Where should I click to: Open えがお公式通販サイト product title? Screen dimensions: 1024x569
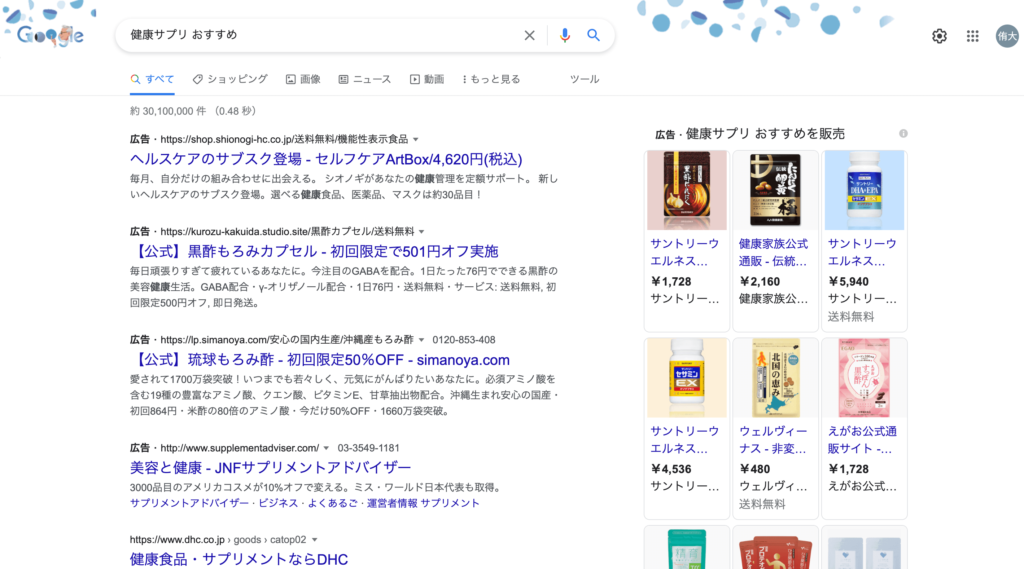pyautogui.click(x=862, y=440)
